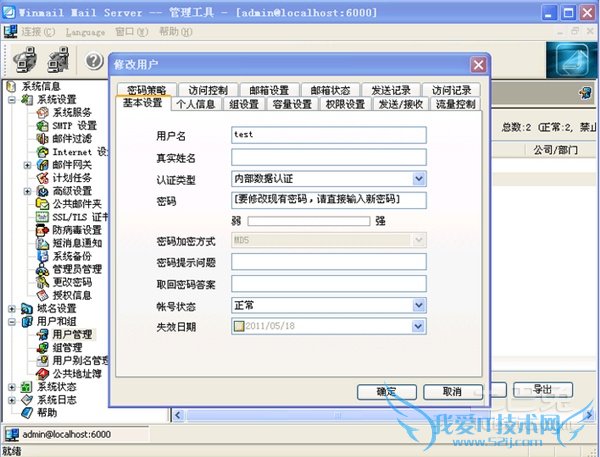
Task: Switch to the 容量设置 tab
Action: [x=292, y=104]
